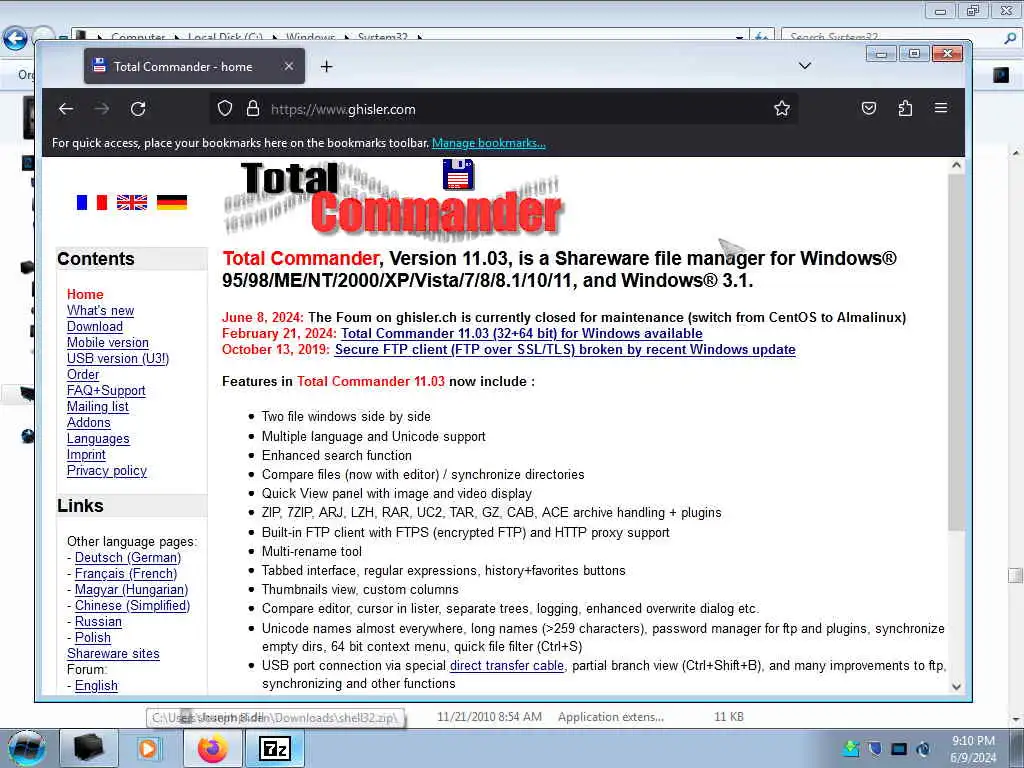Open a new tab with plus
Viewport: 1024px width, 768px height.
[327, 67]
